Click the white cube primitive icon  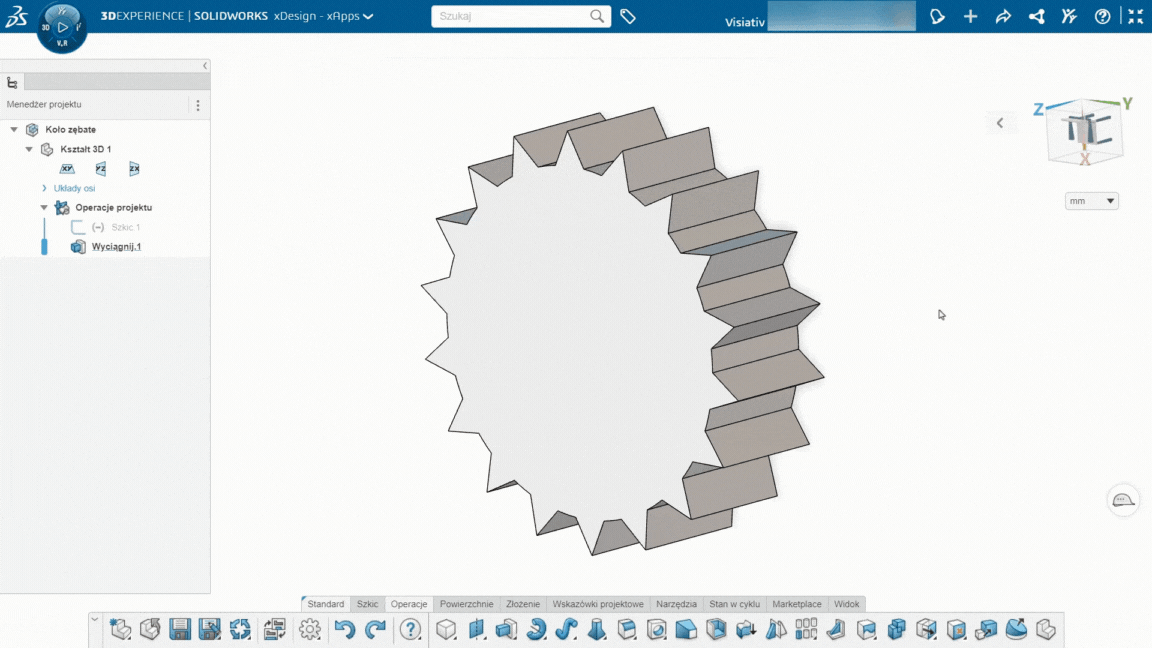click(446, 629)
